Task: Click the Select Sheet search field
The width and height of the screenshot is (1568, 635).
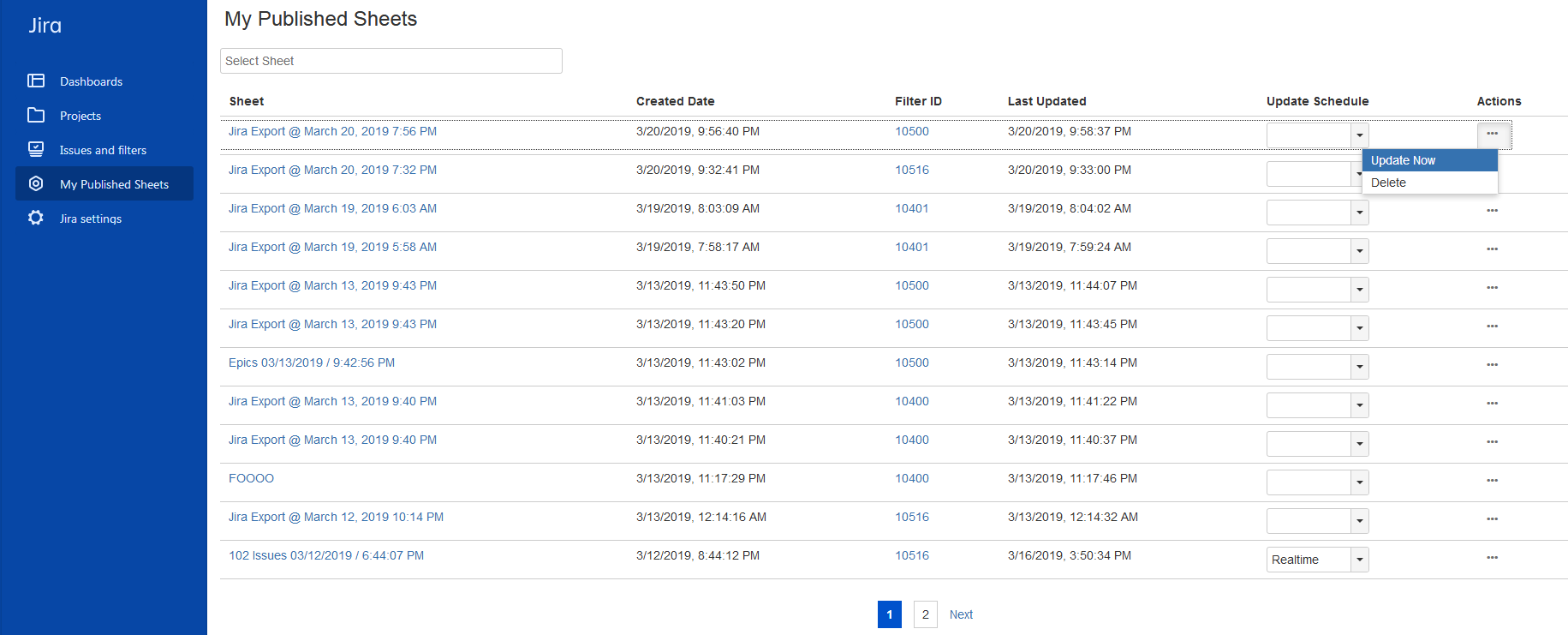Action: (391, 61)
